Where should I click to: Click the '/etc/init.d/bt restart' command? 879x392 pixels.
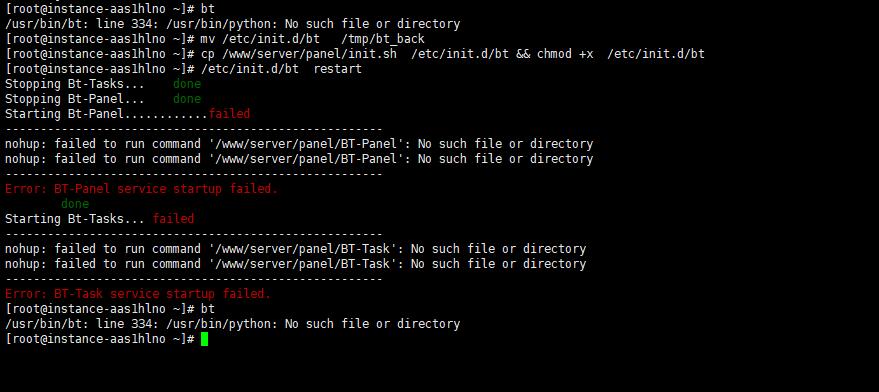pos(281,69)
